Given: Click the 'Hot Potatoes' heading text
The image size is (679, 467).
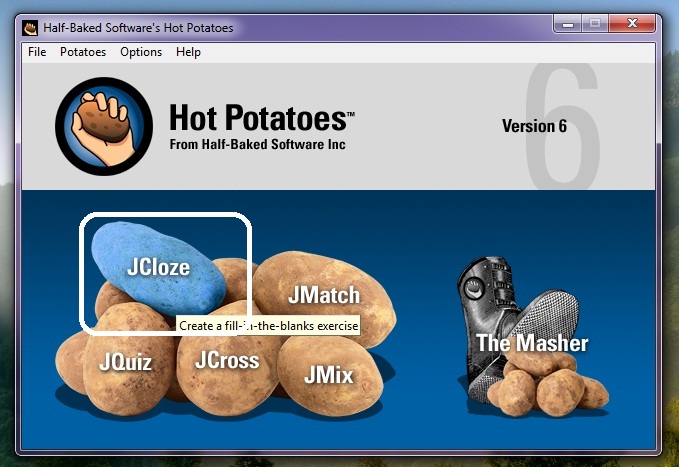Looking at the screenshot, I should pyautogui.click(x=262, y=117).
